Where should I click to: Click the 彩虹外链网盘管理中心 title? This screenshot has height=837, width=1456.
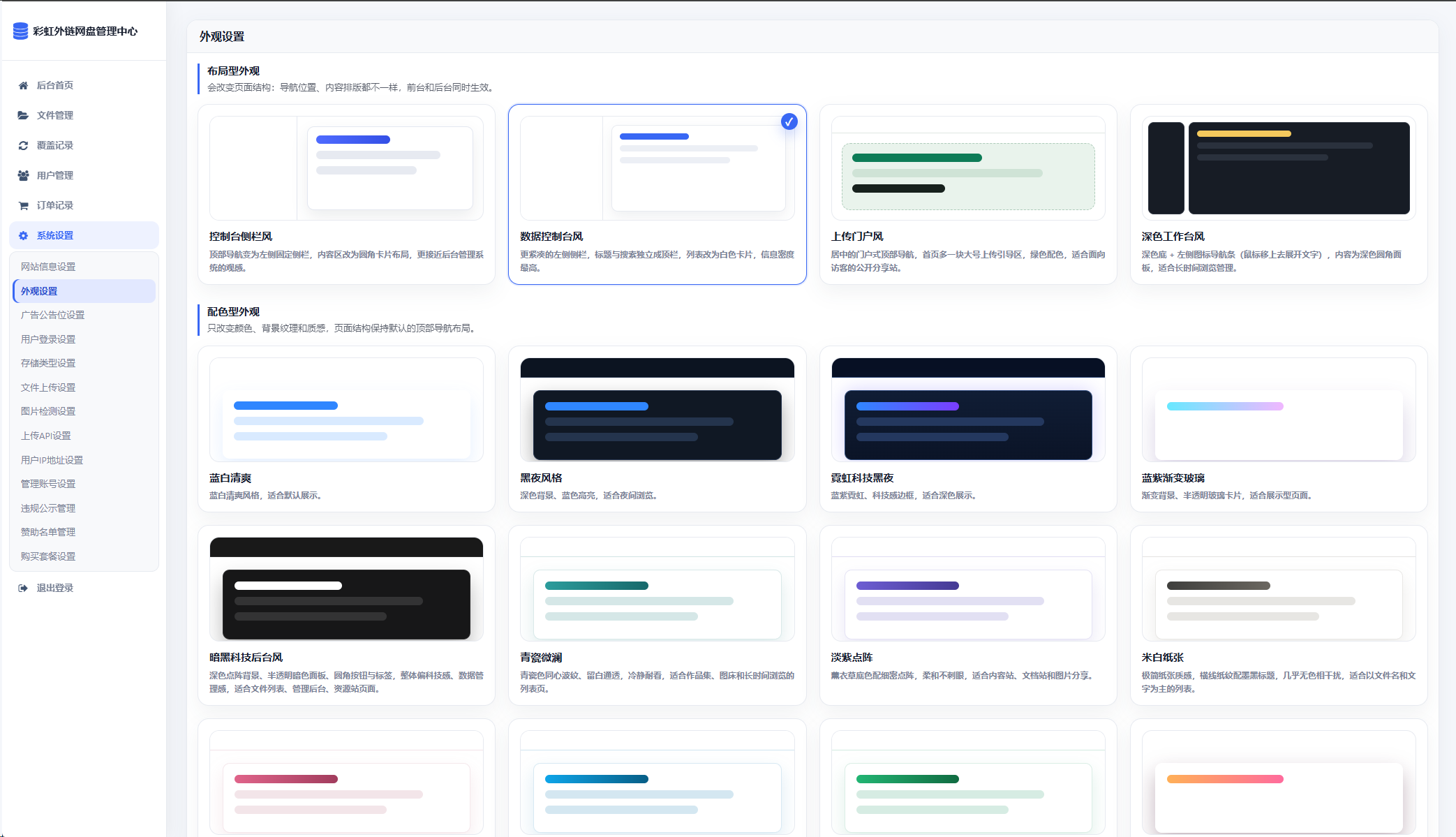point(85,31)
